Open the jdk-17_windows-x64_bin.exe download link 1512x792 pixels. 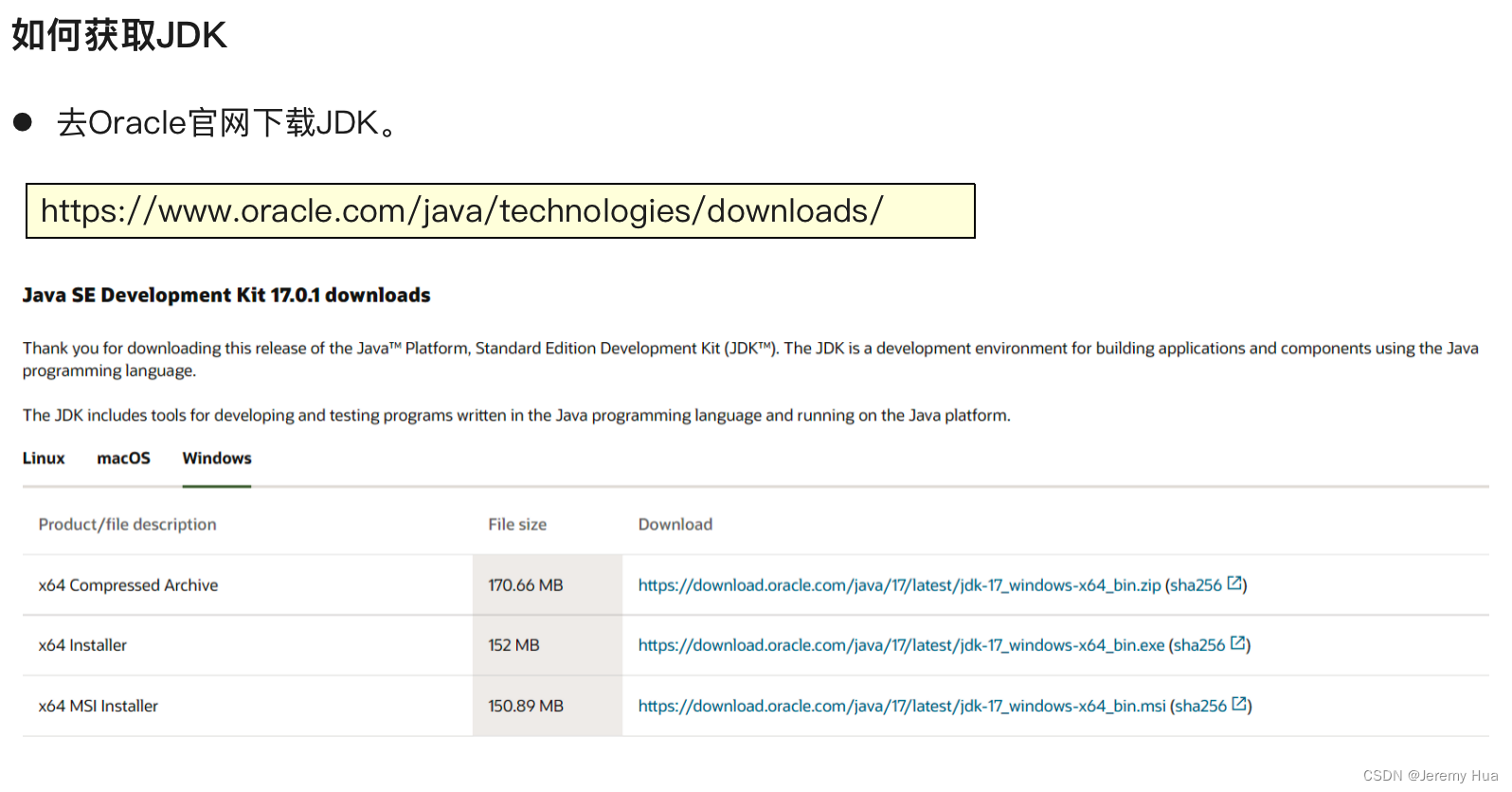coord(901,645)
